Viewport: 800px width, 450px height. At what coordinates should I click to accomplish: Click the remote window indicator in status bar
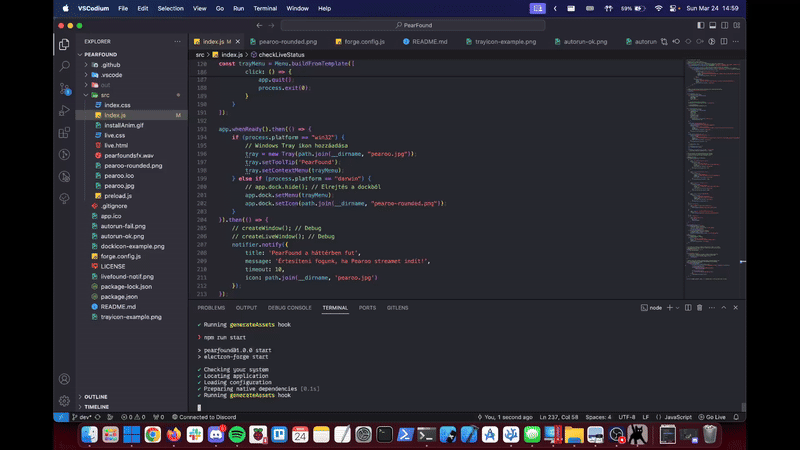point(61,417)
